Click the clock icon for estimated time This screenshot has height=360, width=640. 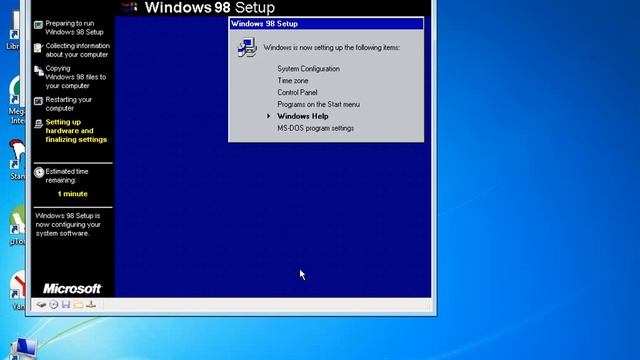pos(39,173)
